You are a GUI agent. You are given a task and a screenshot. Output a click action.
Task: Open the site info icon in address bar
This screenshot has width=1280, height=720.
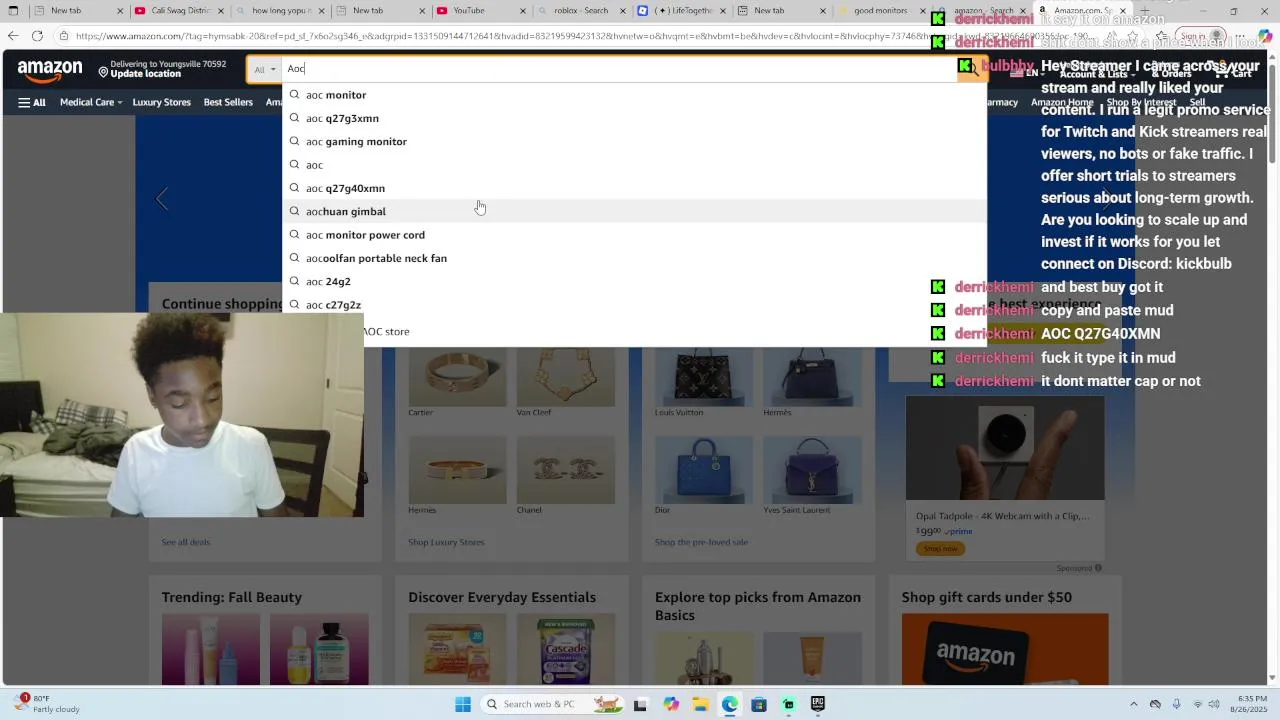[64, 36]
